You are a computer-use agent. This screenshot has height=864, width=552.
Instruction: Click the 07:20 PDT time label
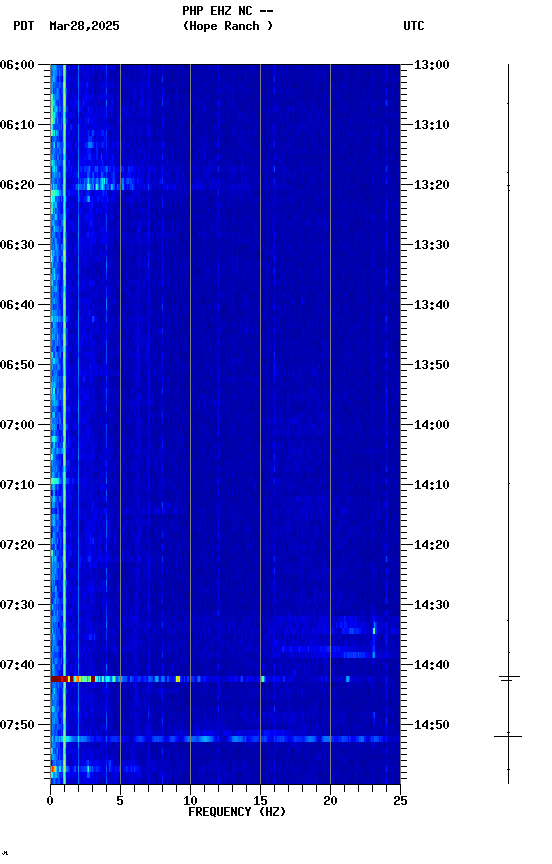(x=17, y=545)
